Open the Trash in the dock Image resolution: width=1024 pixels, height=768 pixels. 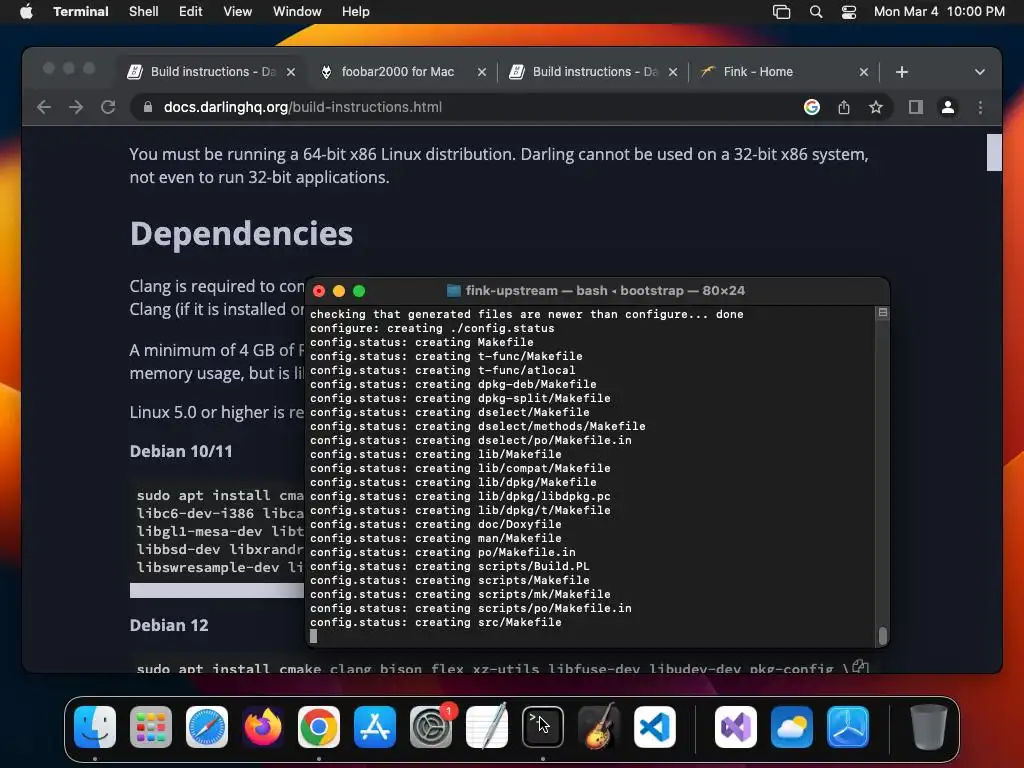click(x=929, y=726)
